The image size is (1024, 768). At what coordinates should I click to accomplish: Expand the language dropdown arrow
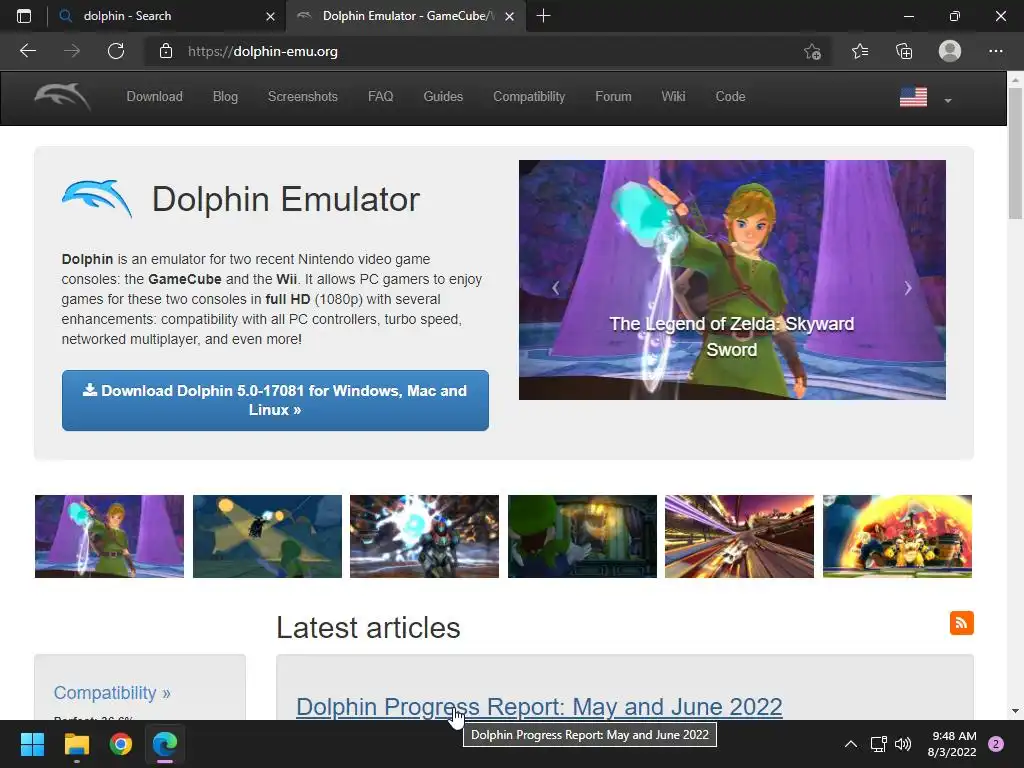[x=948, y=101]
